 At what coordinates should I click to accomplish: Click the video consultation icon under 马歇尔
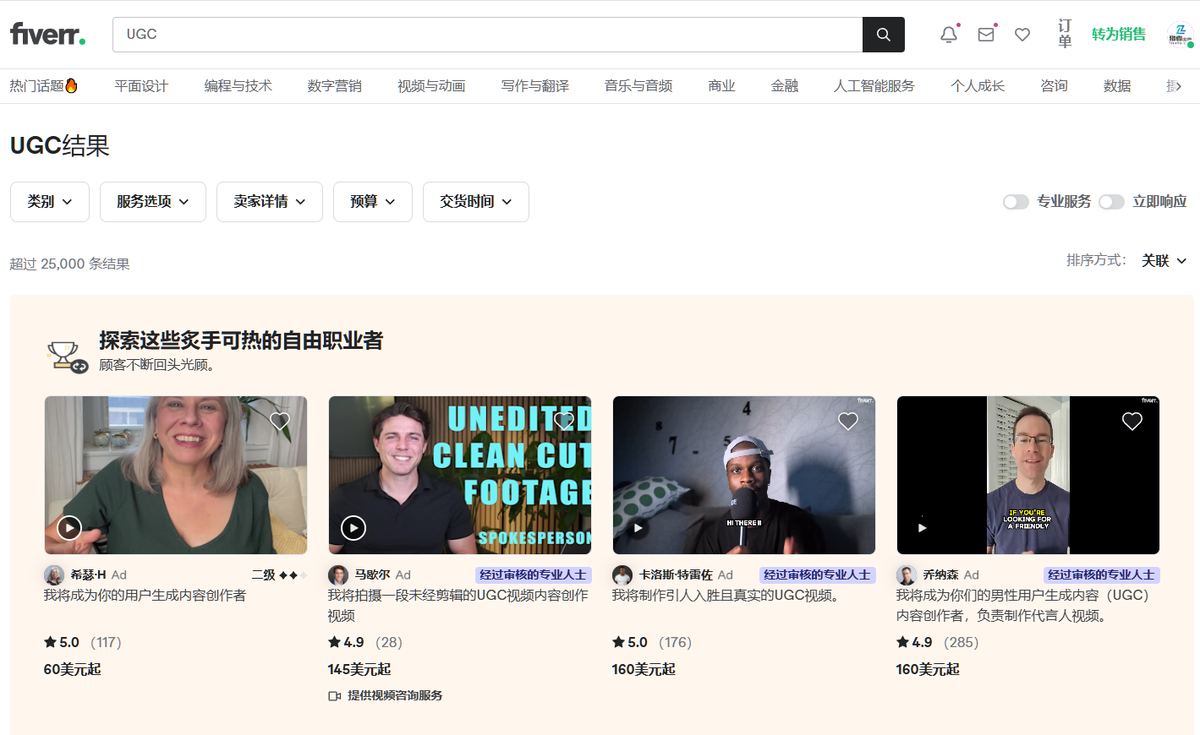(335, 695)
